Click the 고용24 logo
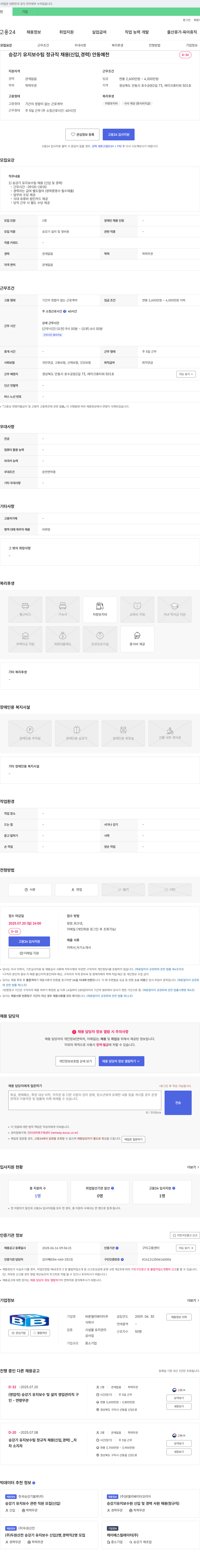The image size is (200, 1568). tap(8, 32)
